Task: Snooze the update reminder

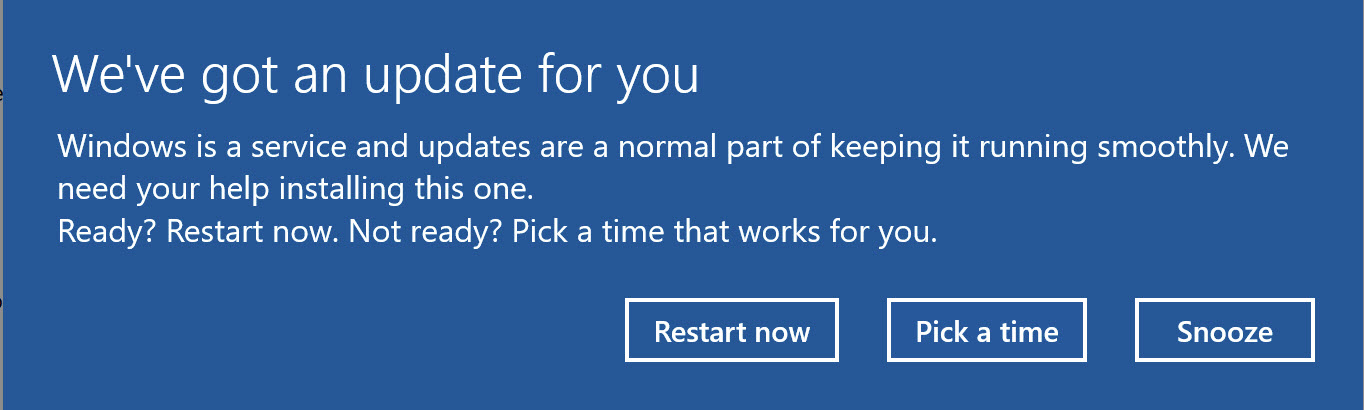Action: coord(1224,331)
